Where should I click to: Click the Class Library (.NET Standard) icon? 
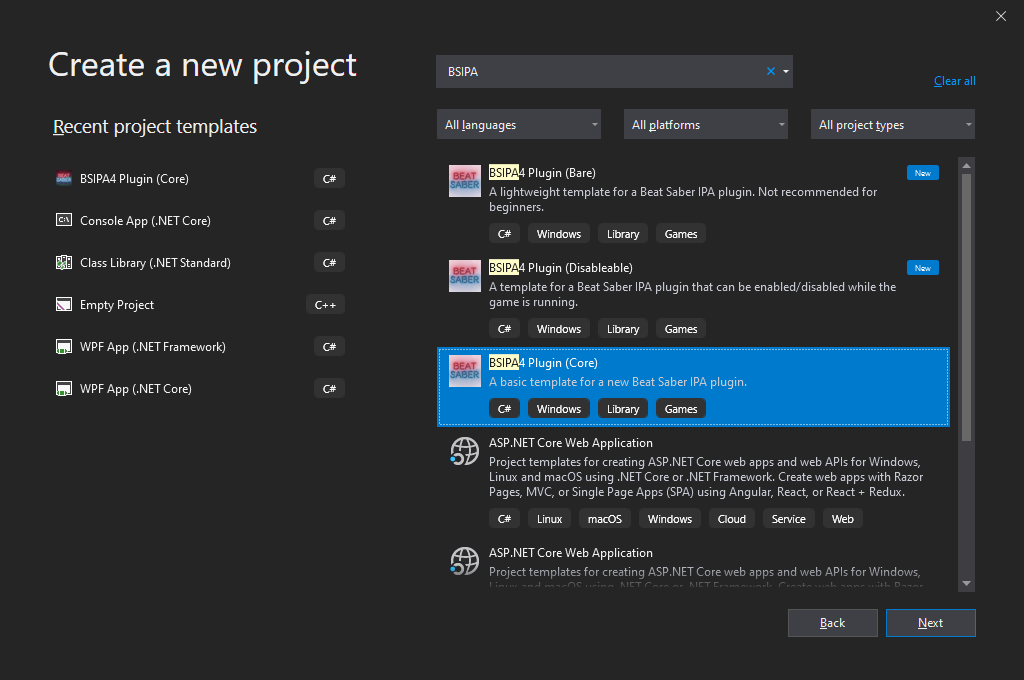coord(64,262)
